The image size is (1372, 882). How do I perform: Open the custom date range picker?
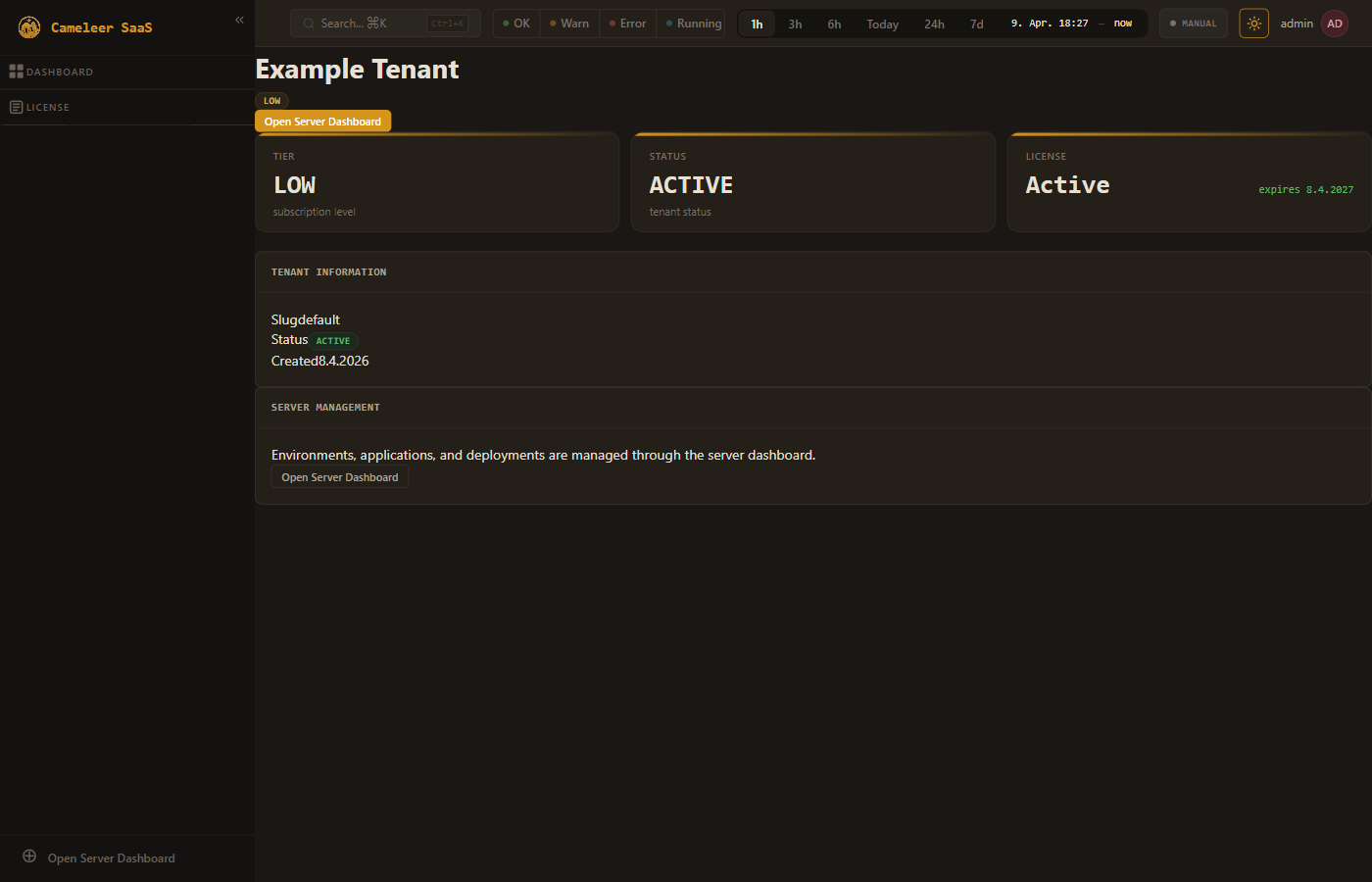click(1071, 24)
